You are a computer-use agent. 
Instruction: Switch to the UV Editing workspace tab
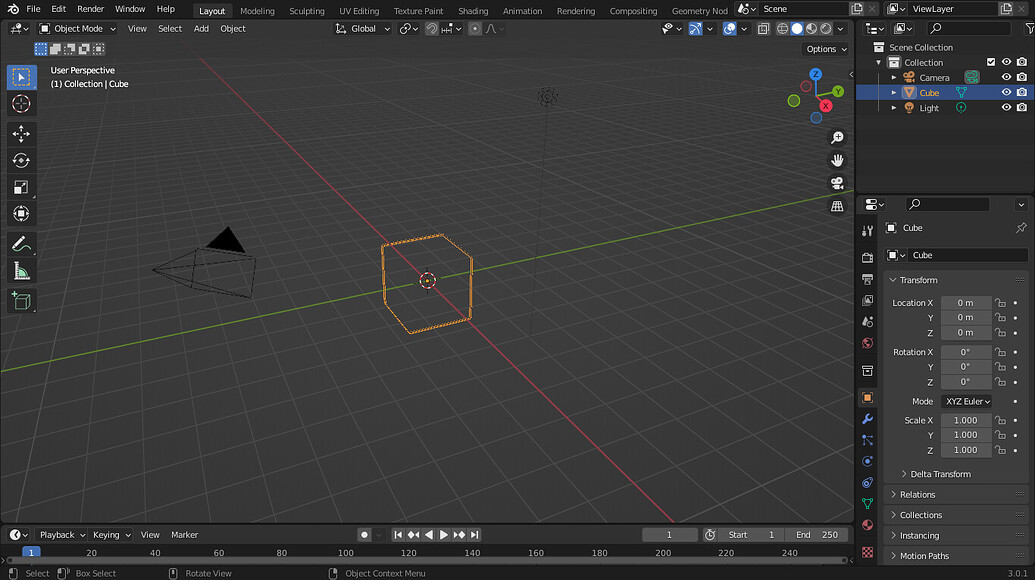(359, 11)
